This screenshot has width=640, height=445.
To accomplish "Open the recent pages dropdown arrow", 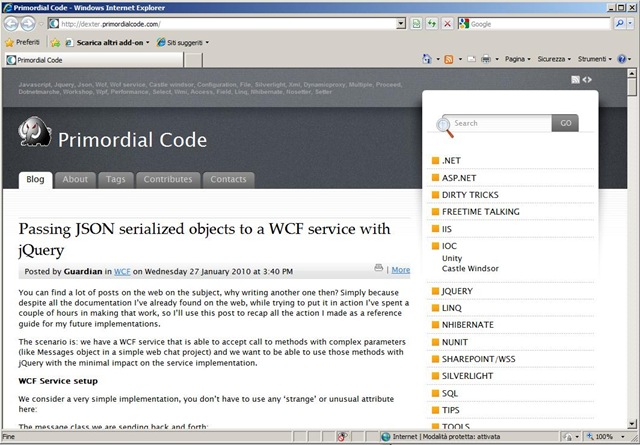I will pos(41,24).
